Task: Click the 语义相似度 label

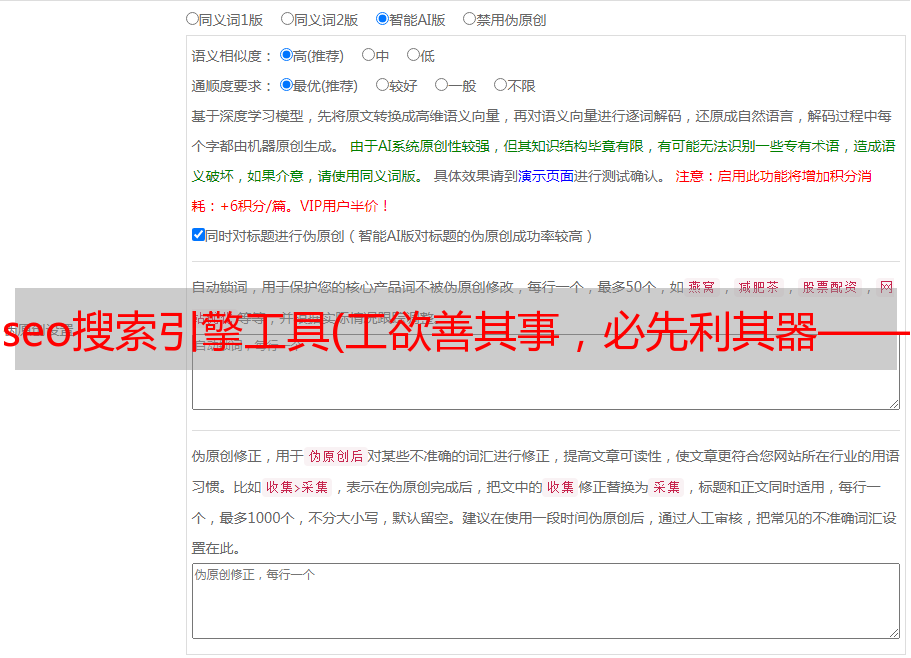Action: click(232, 56)
